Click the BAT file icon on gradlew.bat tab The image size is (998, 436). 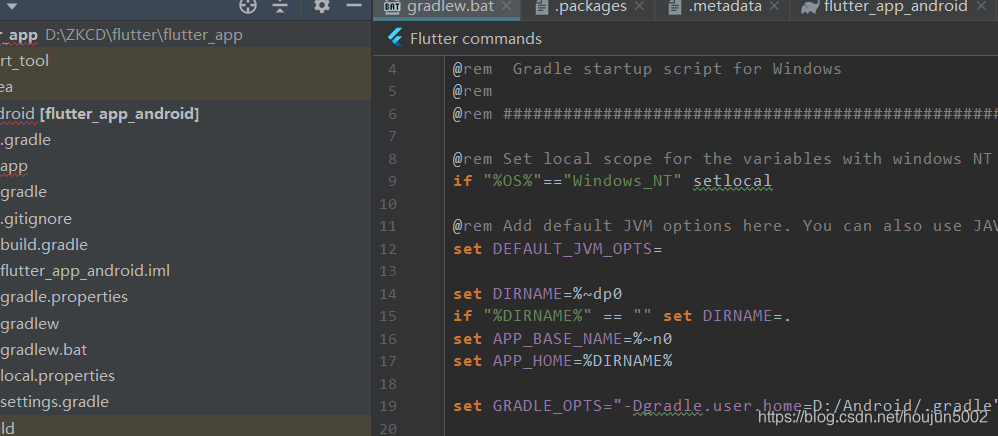392,7
